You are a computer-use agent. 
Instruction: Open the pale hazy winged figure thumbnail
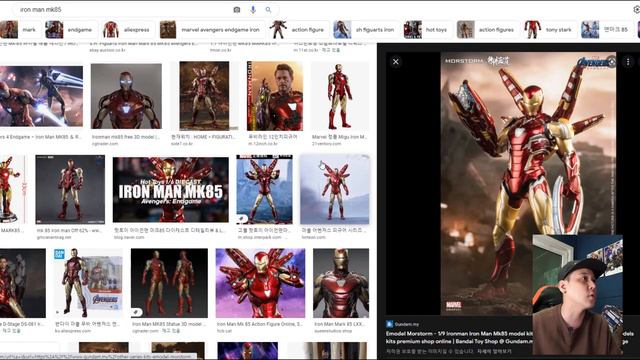(x=335, y=189)
